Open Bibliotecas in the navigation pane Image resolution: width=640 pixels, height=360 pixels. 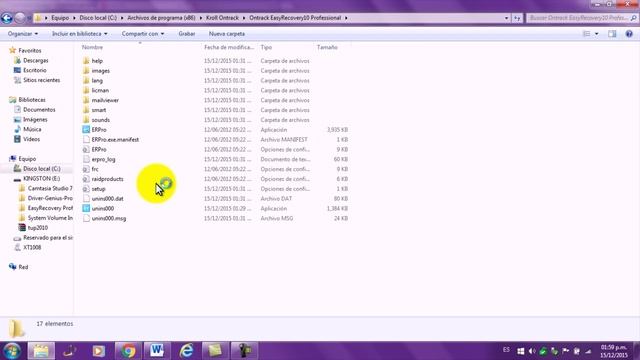32,100
